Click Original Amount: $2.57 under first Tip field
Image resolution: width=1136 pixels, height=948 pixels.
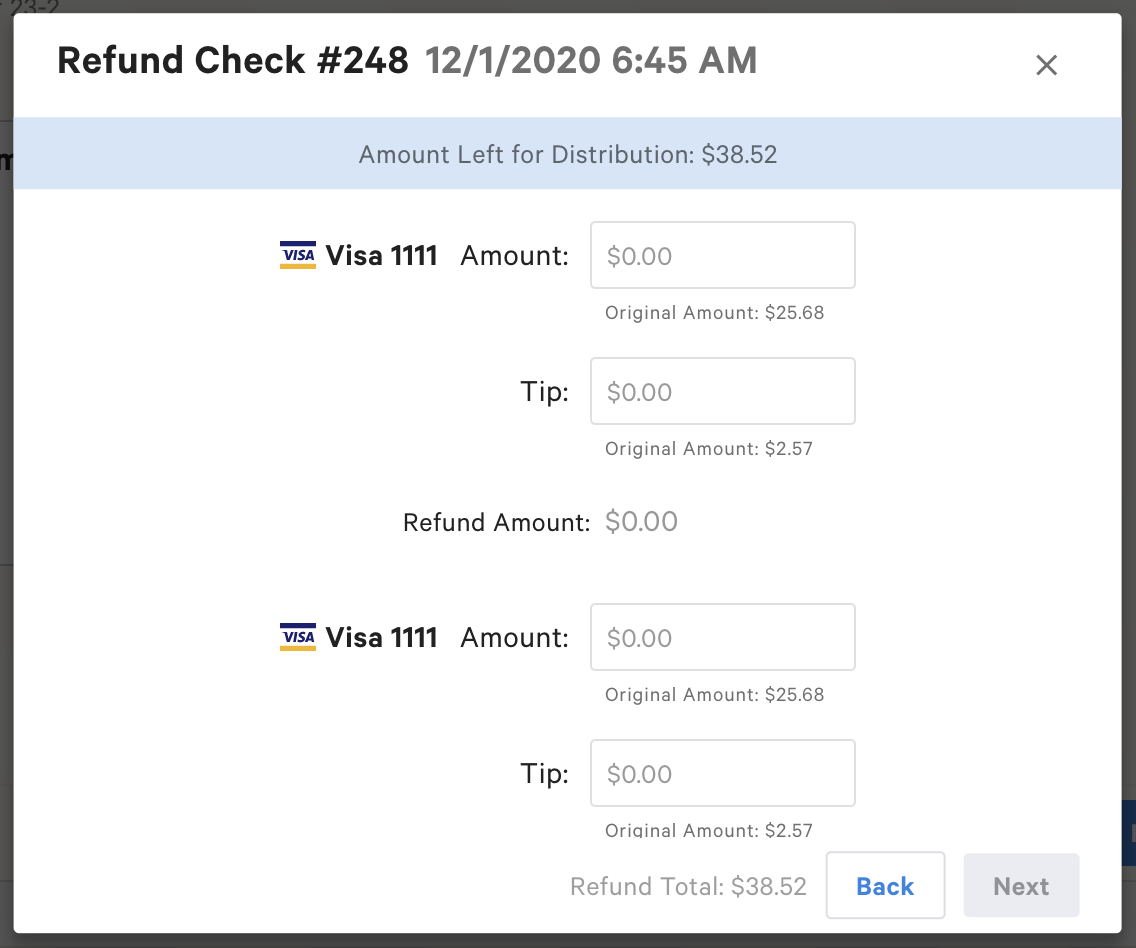(709, 448)
